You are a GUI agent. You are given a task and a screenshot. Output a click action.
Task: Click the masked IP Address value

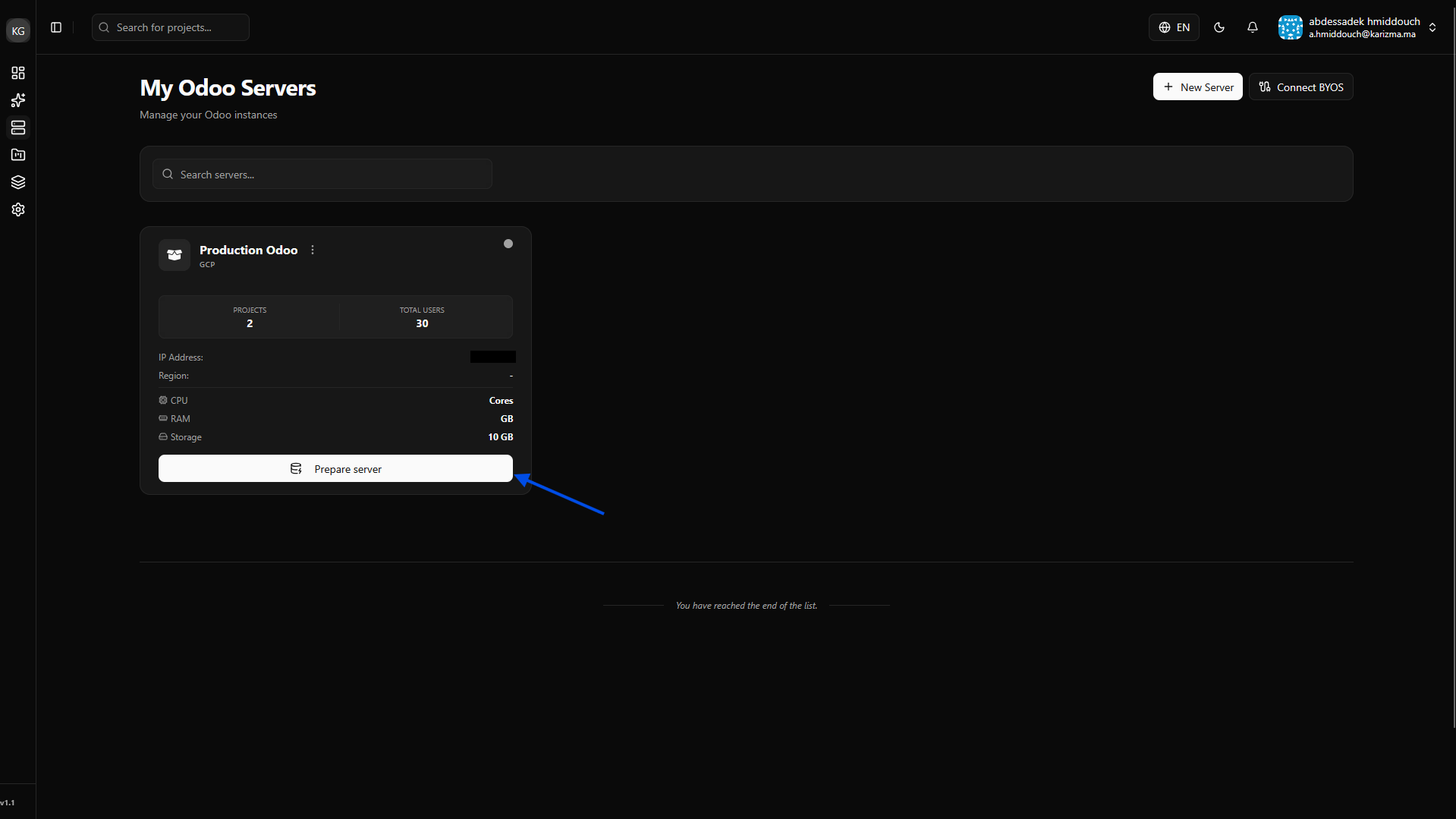pos(493,357)
